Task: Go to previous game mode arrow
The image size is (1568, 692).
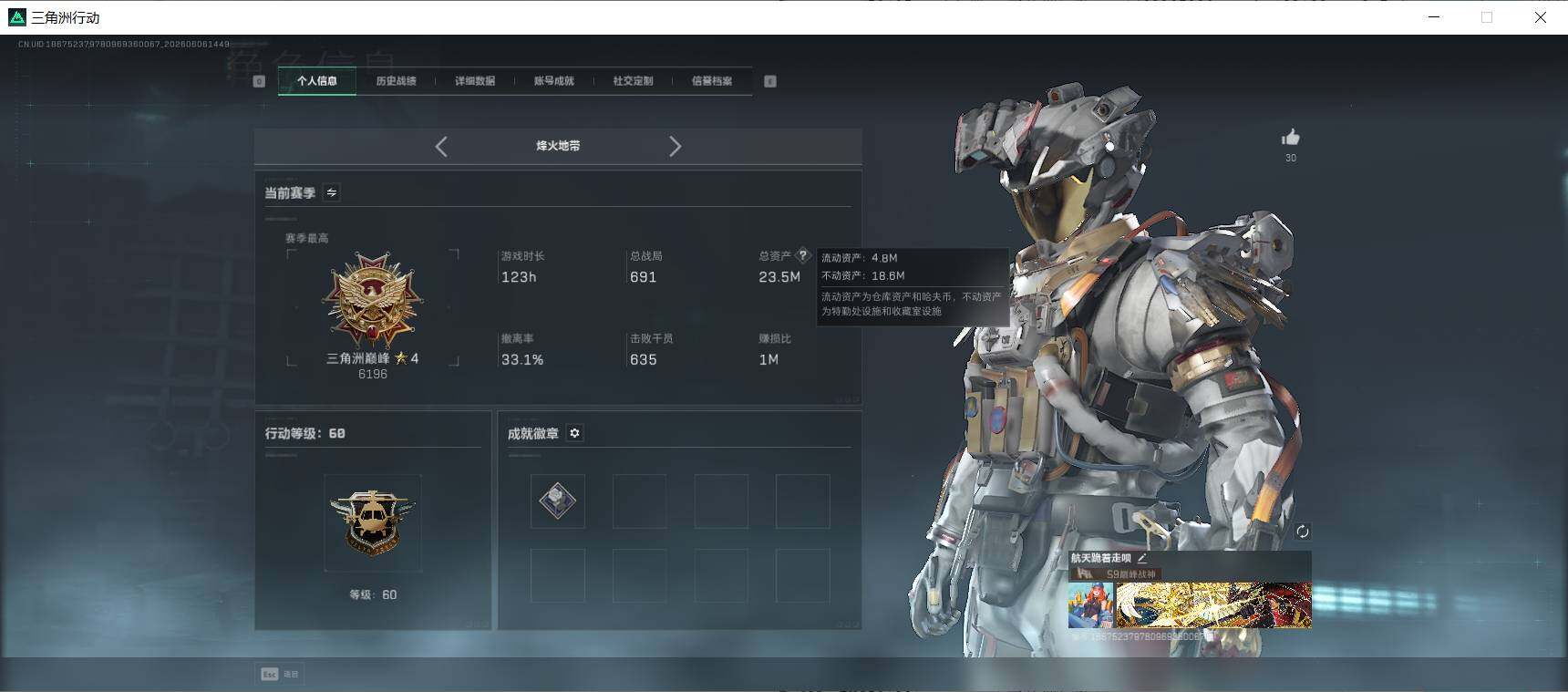Action: tap(441, 147)
